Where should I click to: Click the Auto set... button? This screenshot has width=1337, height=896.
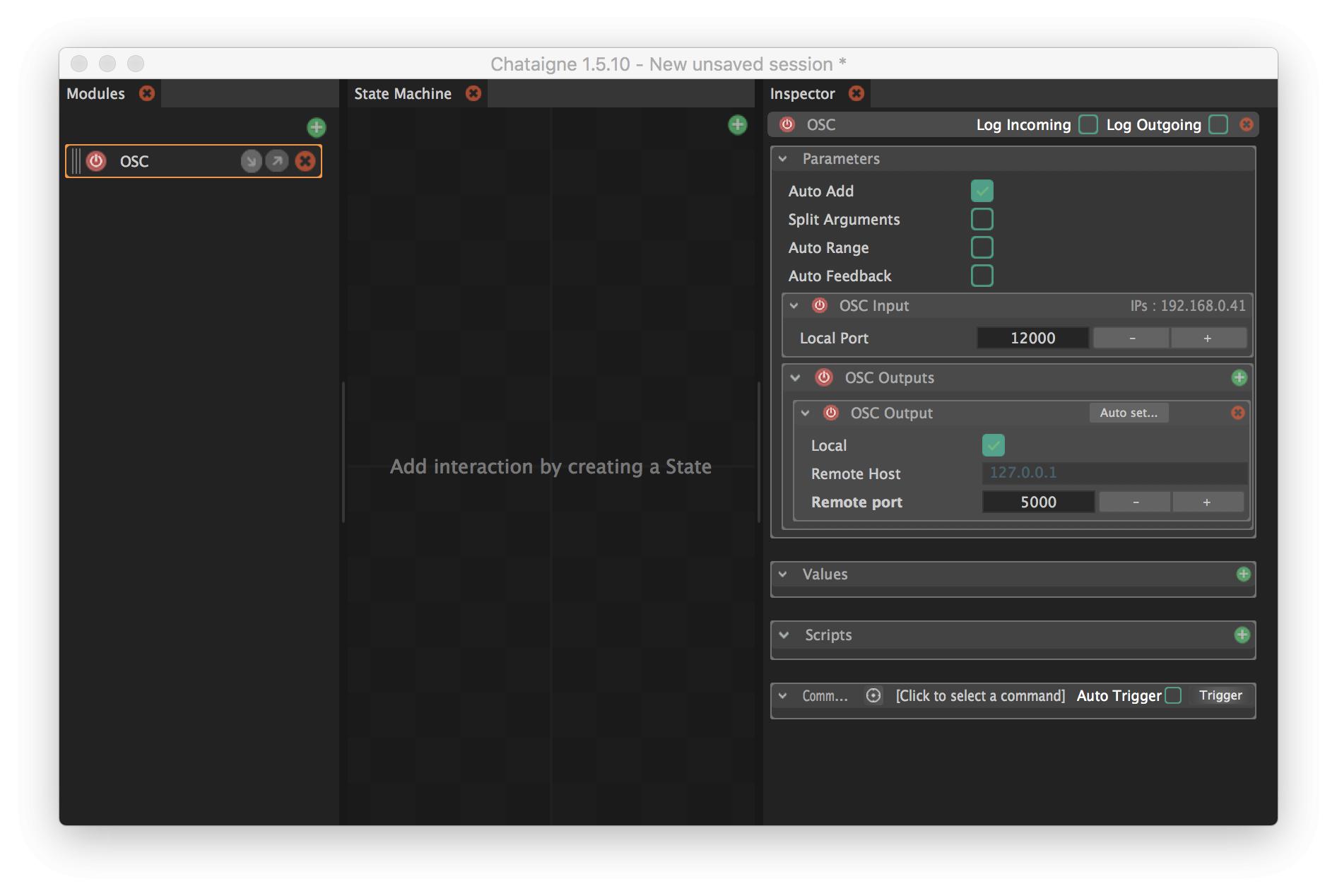(1128, 413)
